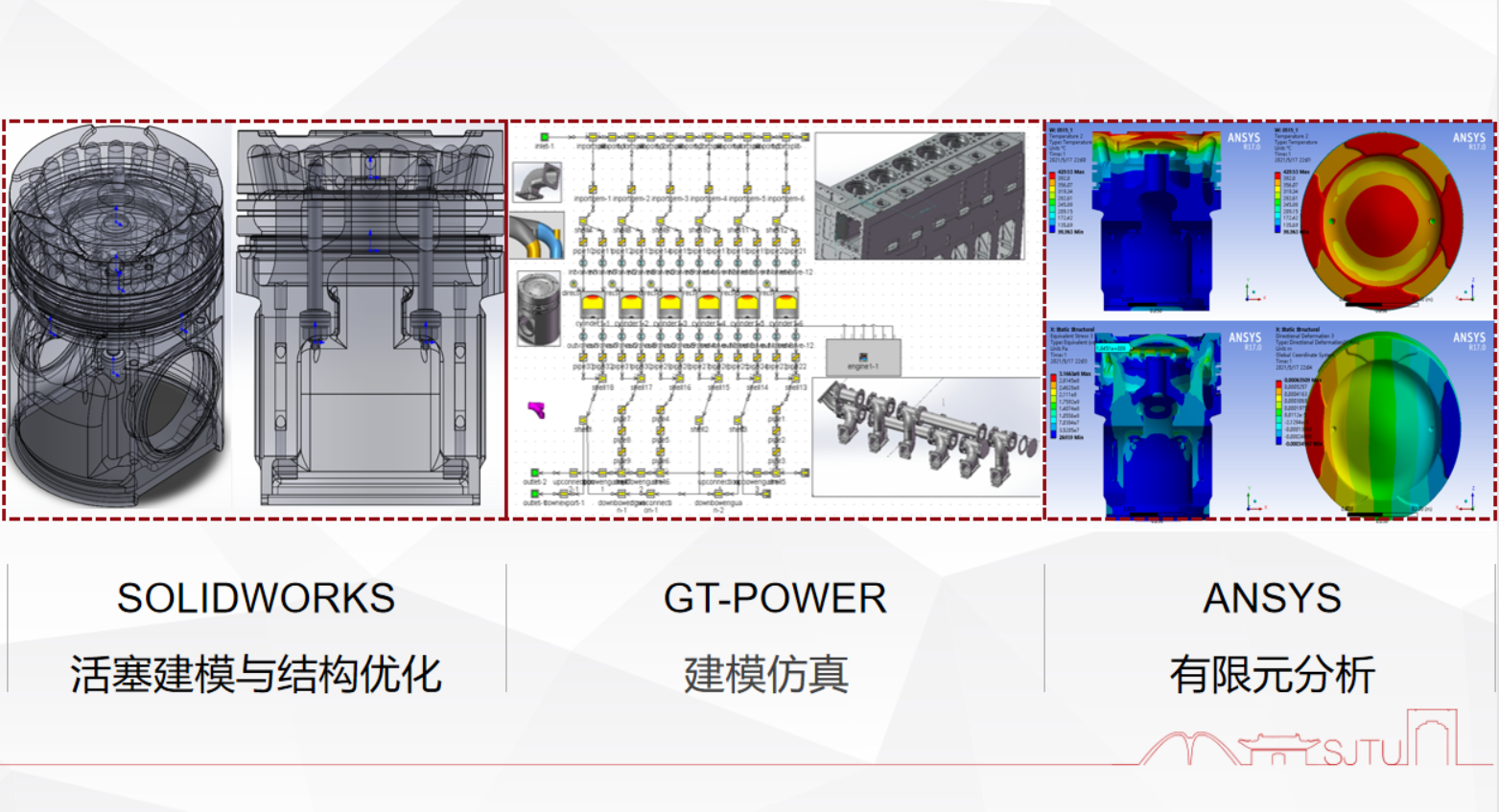Click the directional deformation color legend
Viewport: 1499px width, 812px height.
click(1292, 412)
